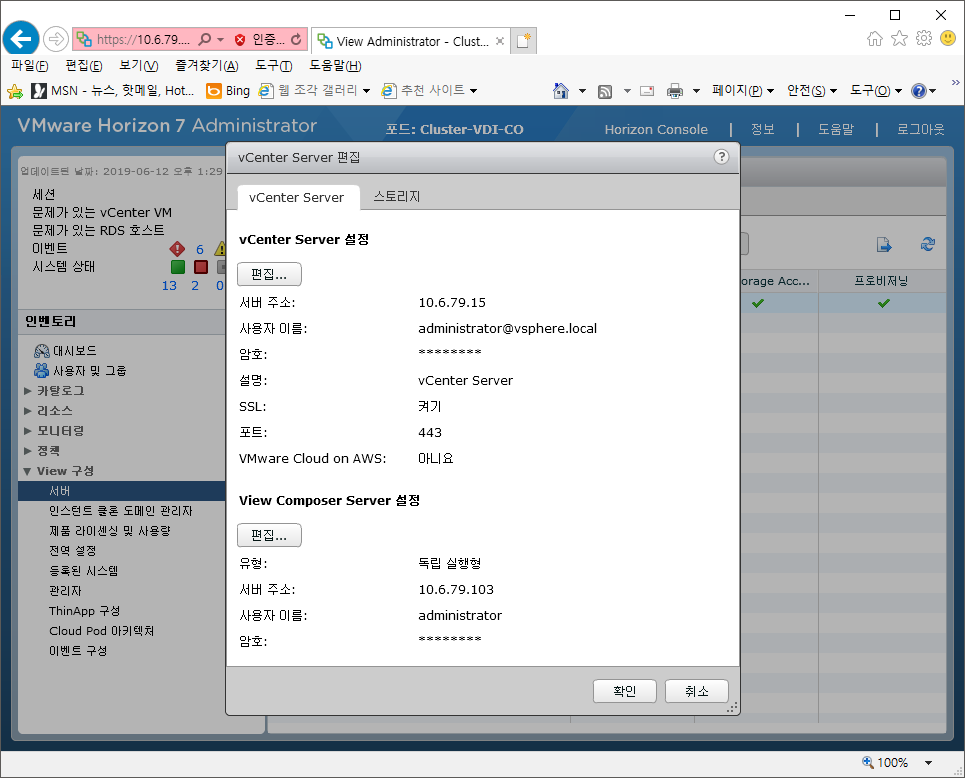This screenshot has height=778, width=965.
Task: Expand the 모니터링 tree node
Action: 28,431
